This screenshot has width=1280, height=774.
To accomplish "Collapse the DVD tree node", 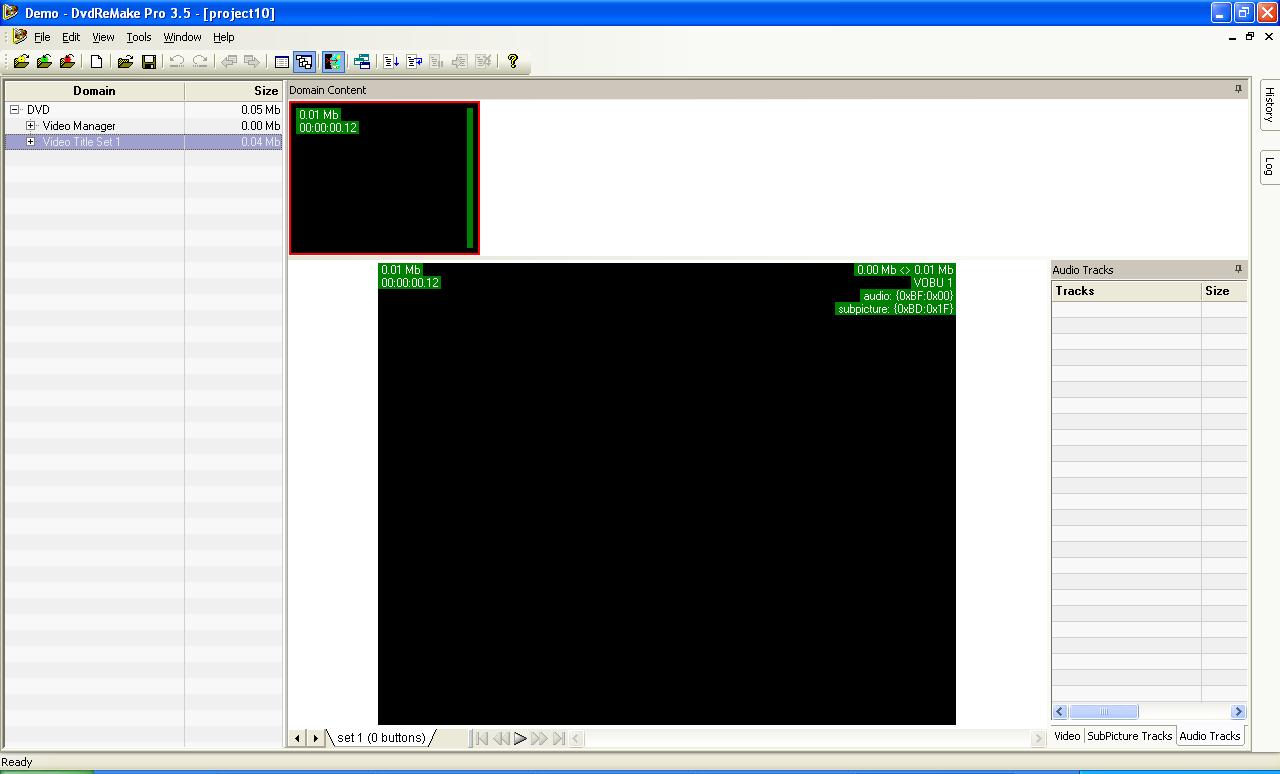I will (15, 110).
